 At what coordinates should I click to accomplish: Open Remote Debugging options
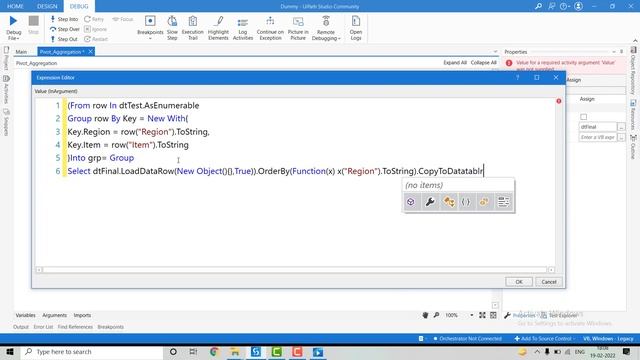[326, 27]
